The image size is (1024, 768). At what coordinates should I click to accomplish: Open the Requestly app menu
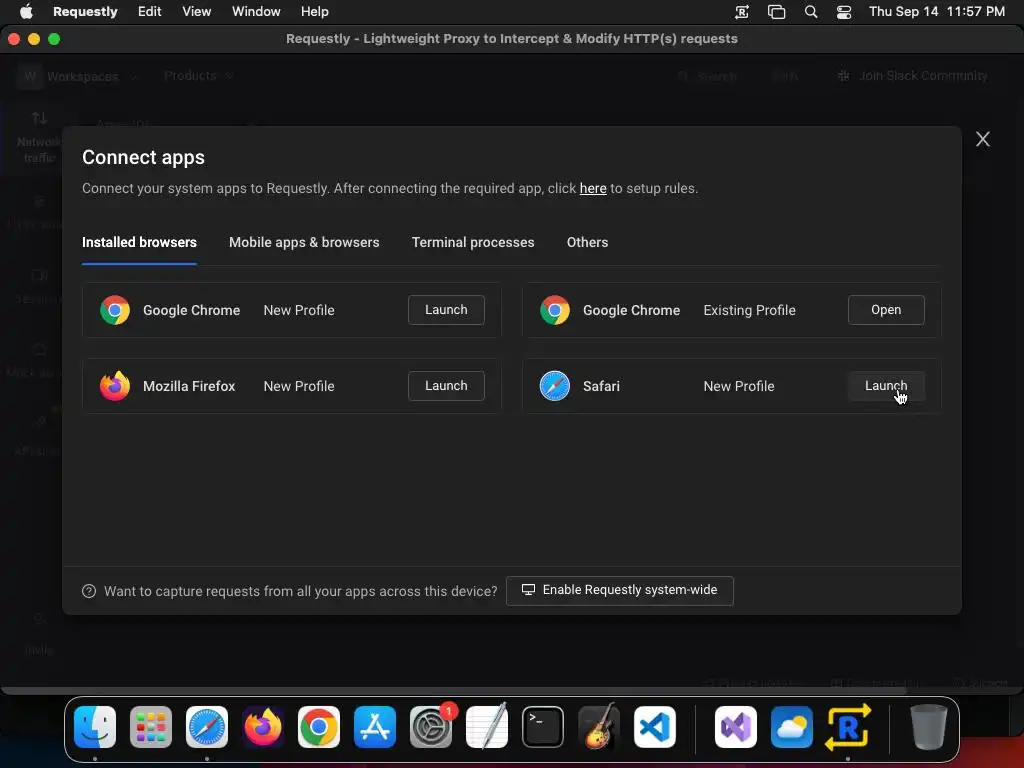85,11
